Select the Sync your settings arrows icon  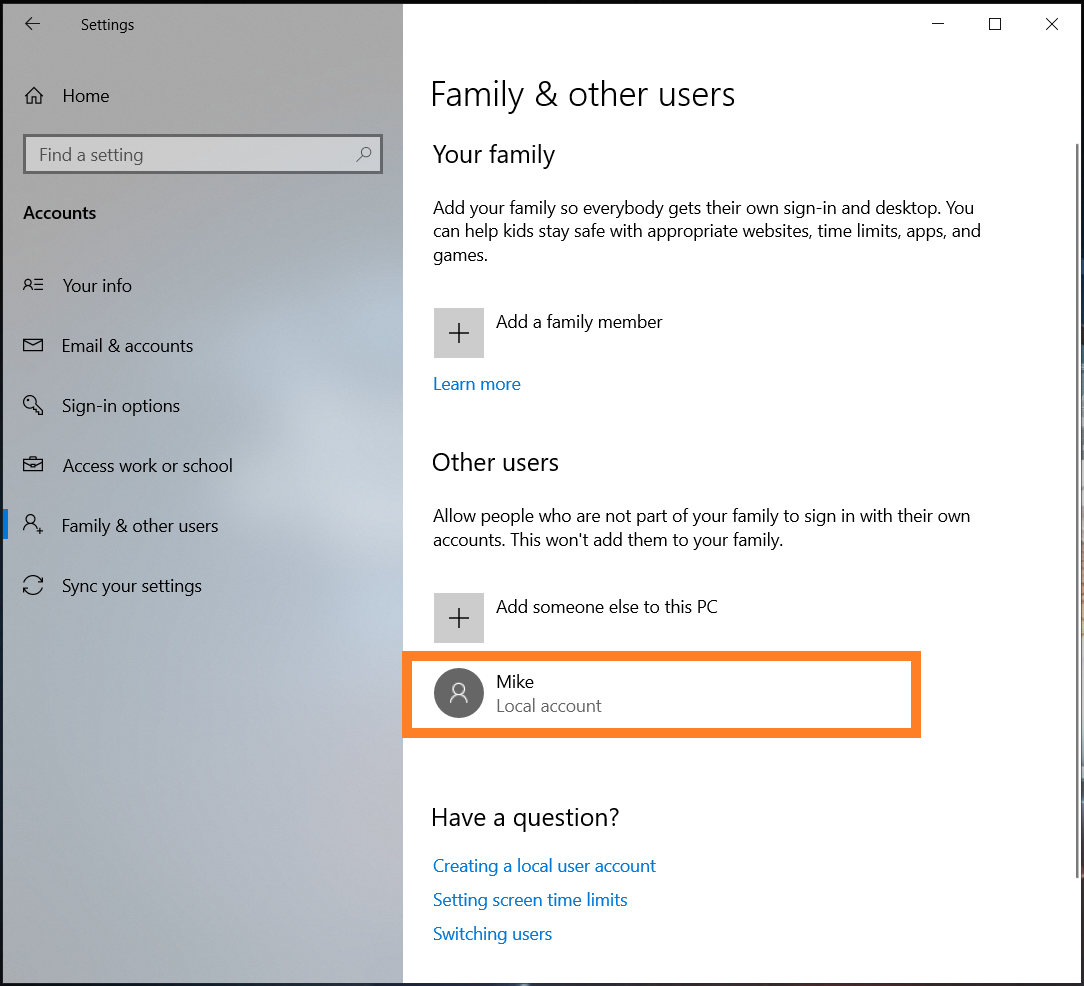(33, 585)
